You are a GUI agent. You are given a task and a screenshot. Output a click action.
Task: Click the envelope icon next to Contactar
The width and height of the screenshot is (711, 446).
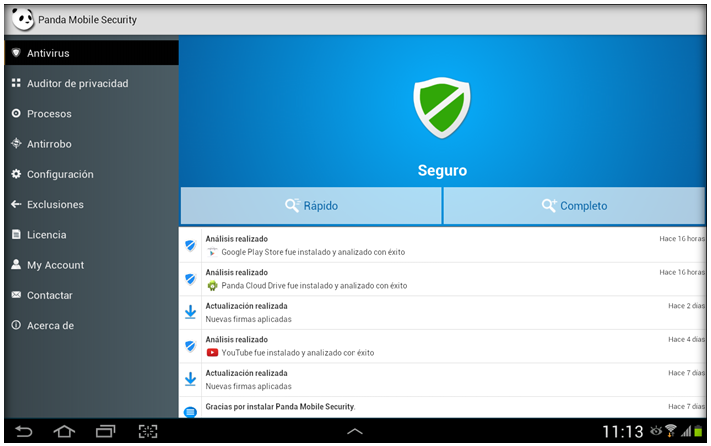16,295
